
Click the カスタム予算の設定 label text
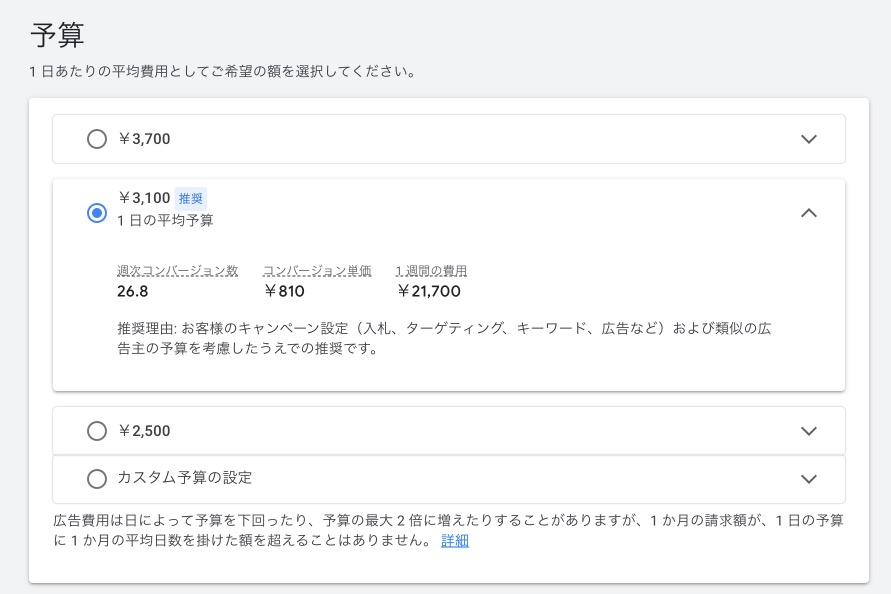(185, 479)
